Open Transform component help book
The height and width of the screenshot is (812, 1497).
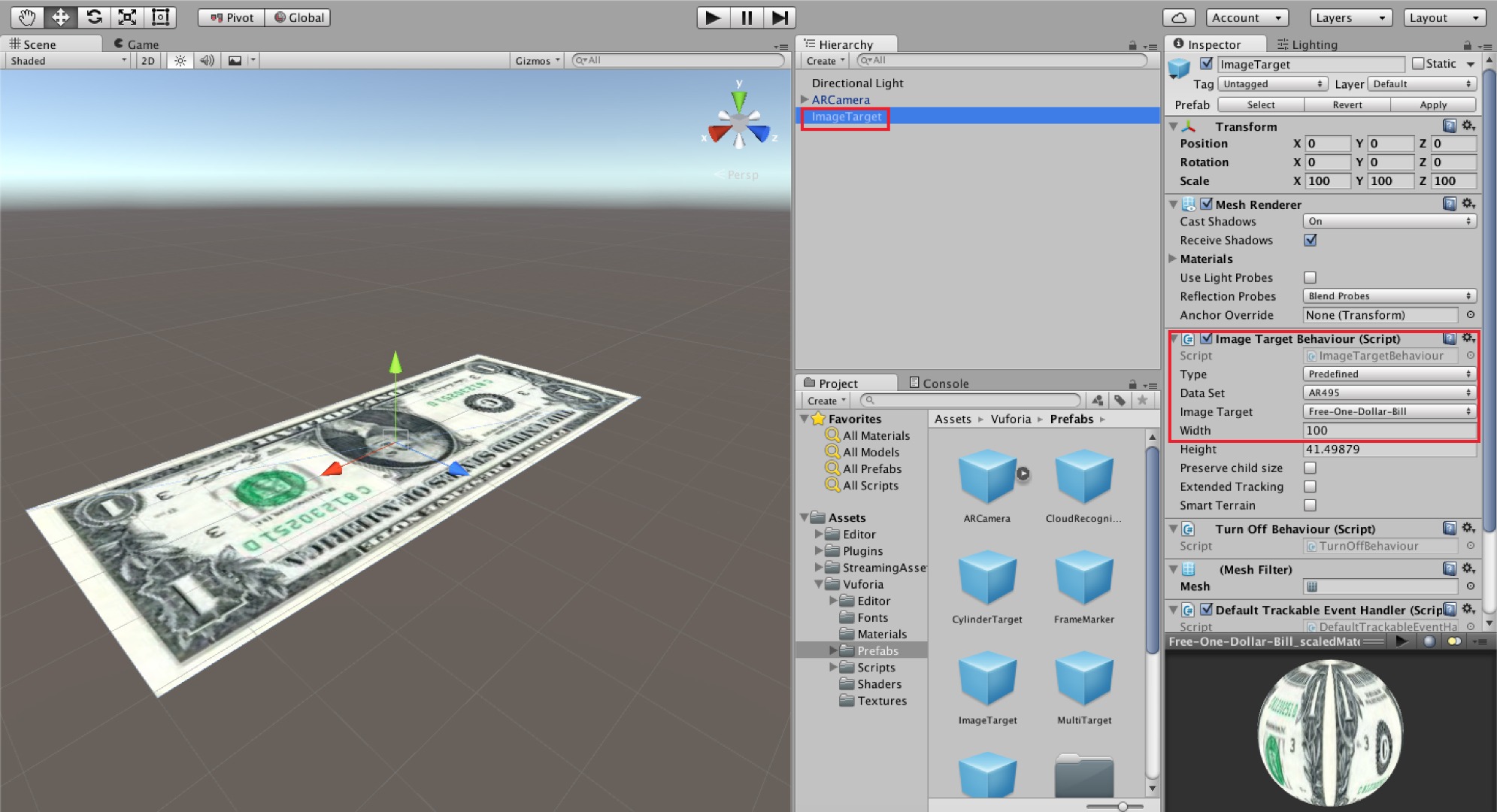coord(1450,126)
